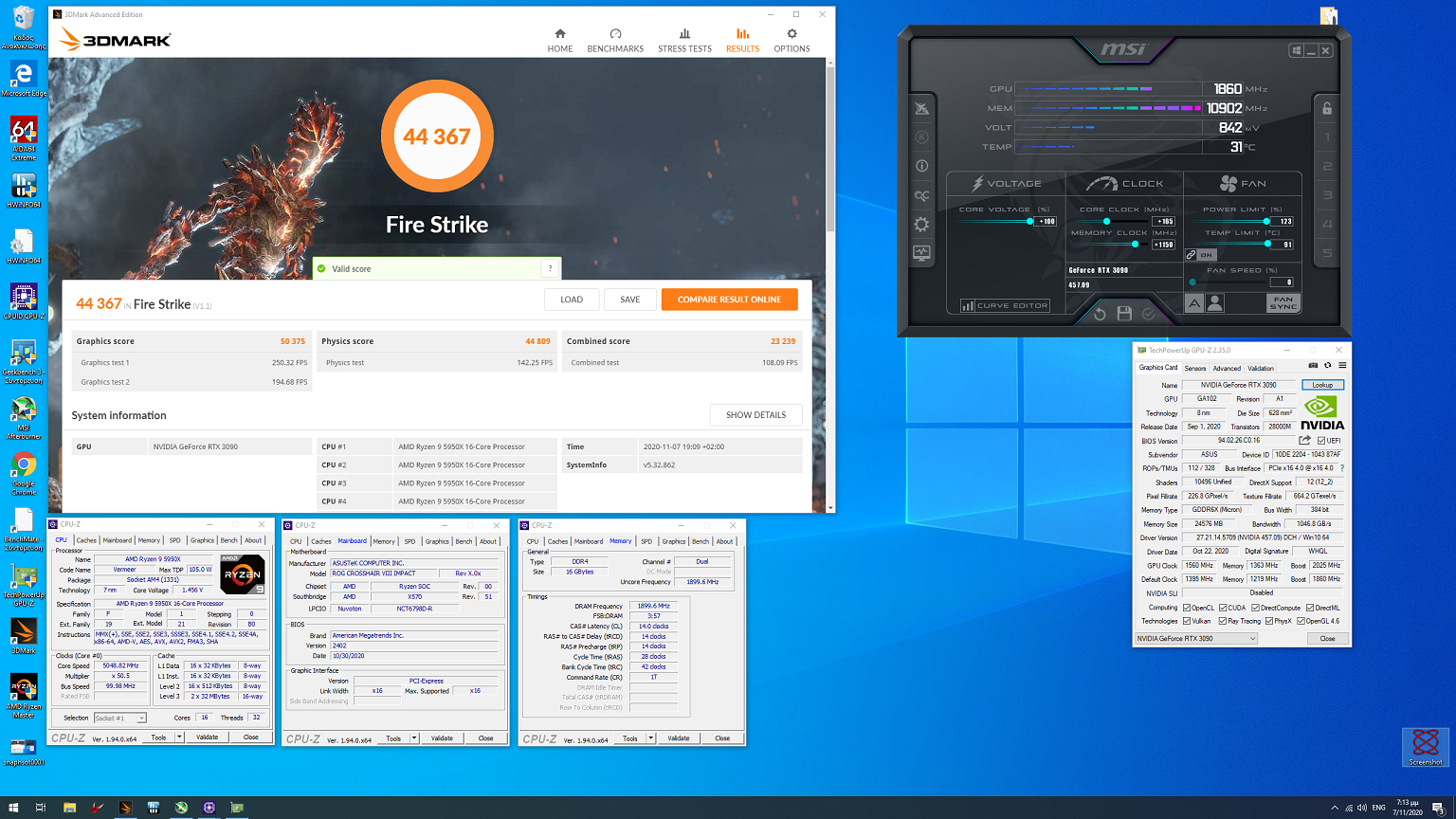Click the GPU-Z BIOS export share icon

(1305, 441)
